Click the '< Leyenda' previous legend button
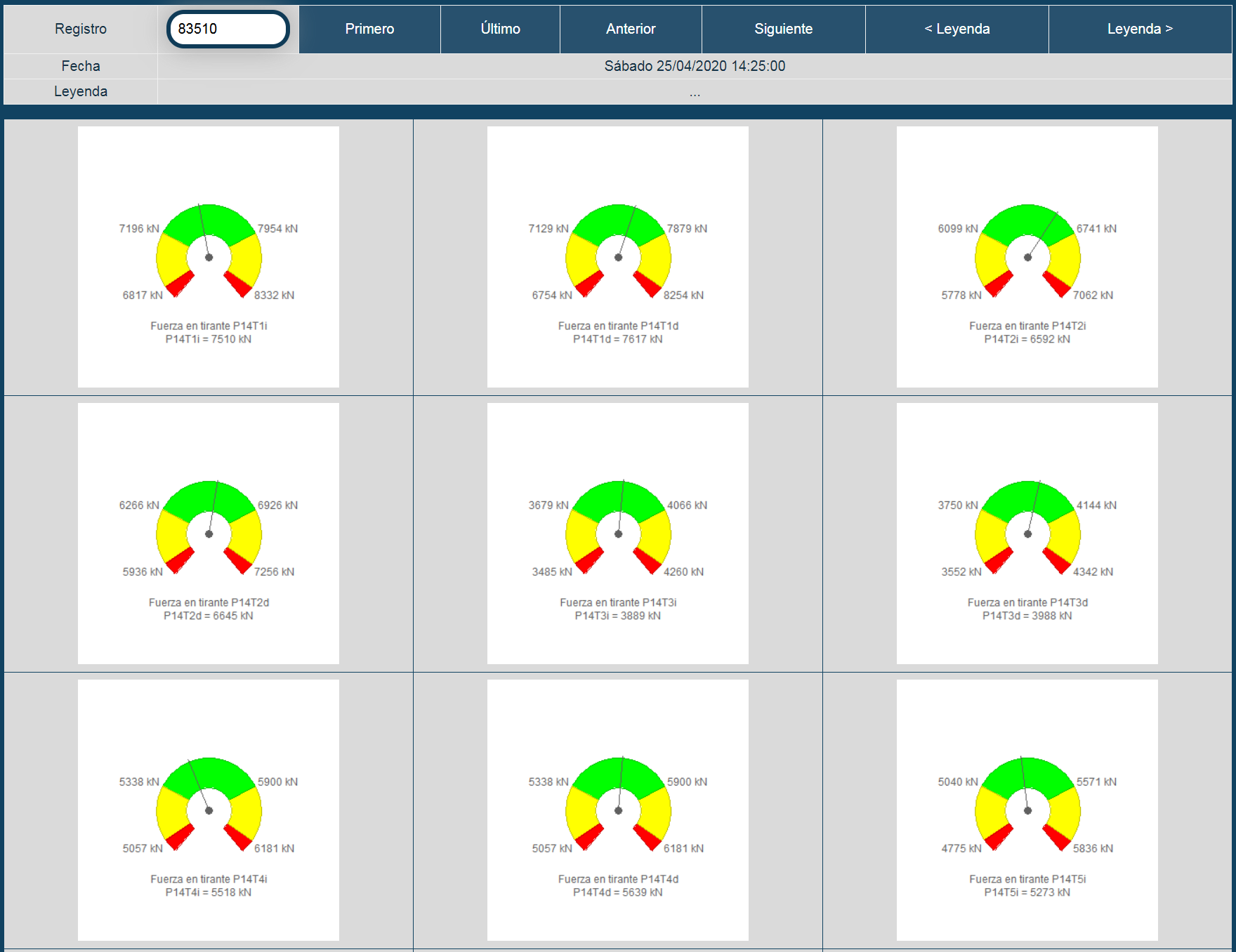The height and width of the screenshot is (952, 1236). point(956,29)
